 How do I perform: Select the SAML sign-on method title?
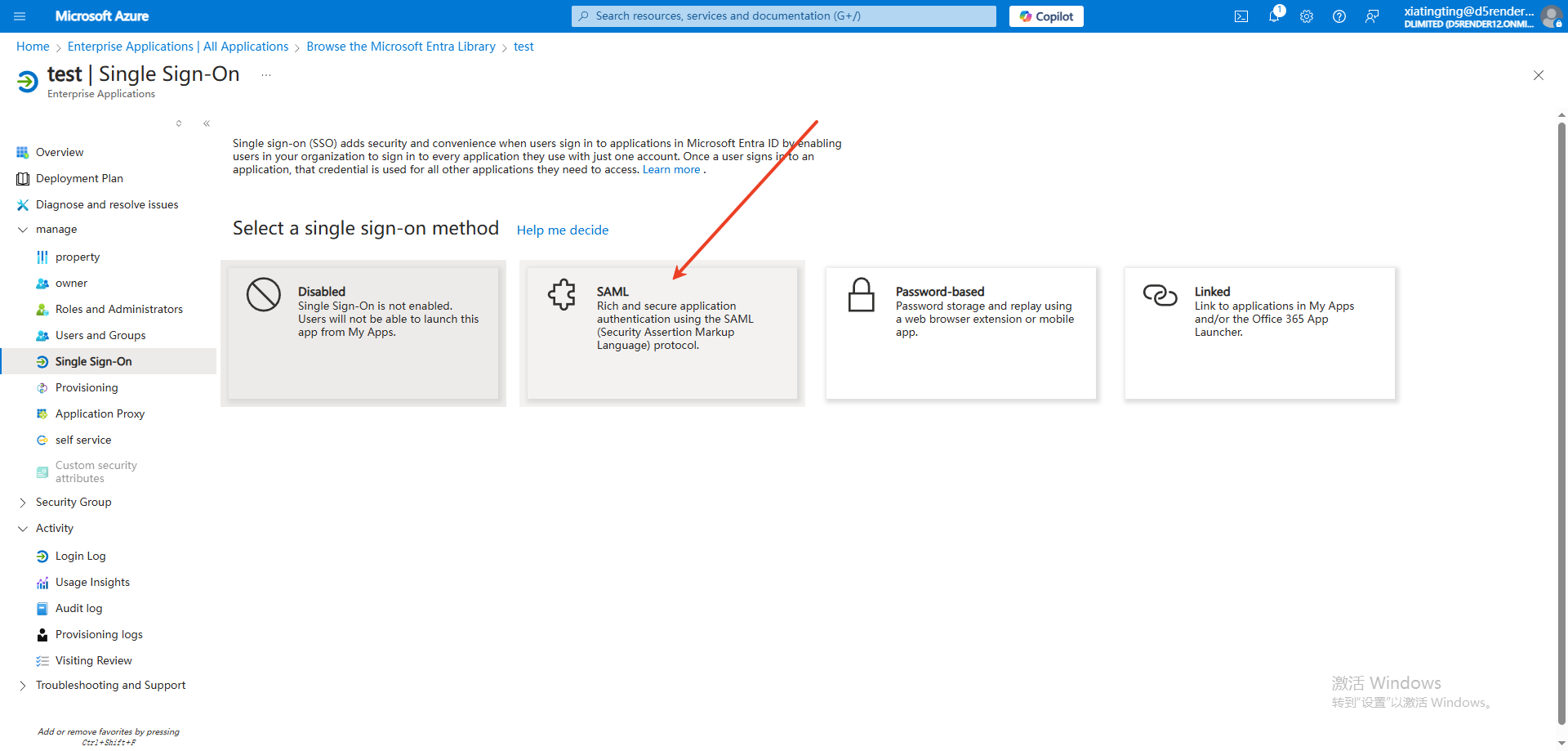(612, 292)
